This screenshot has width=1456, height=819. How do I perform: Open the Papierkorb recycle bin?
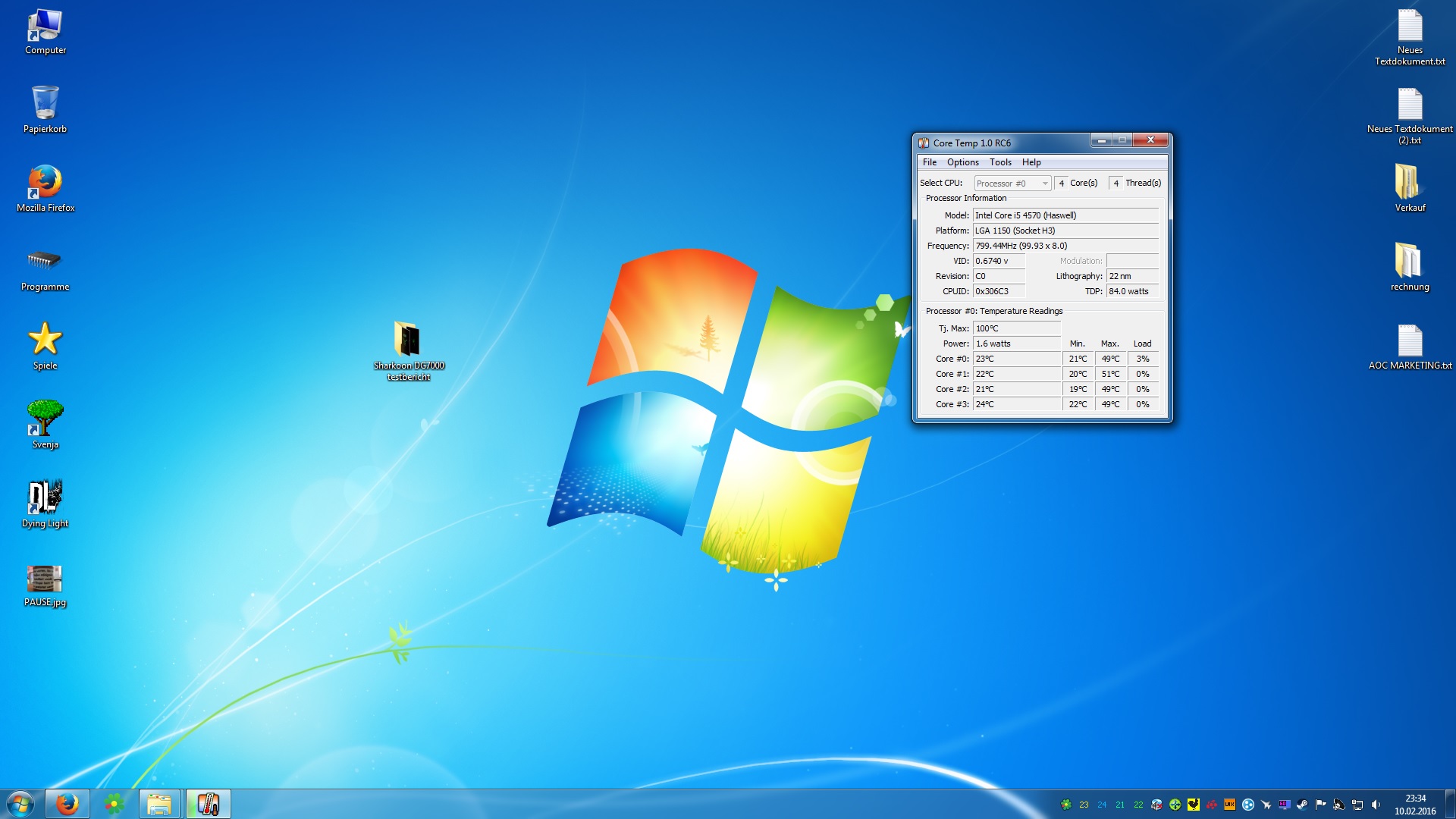point(45,110)
